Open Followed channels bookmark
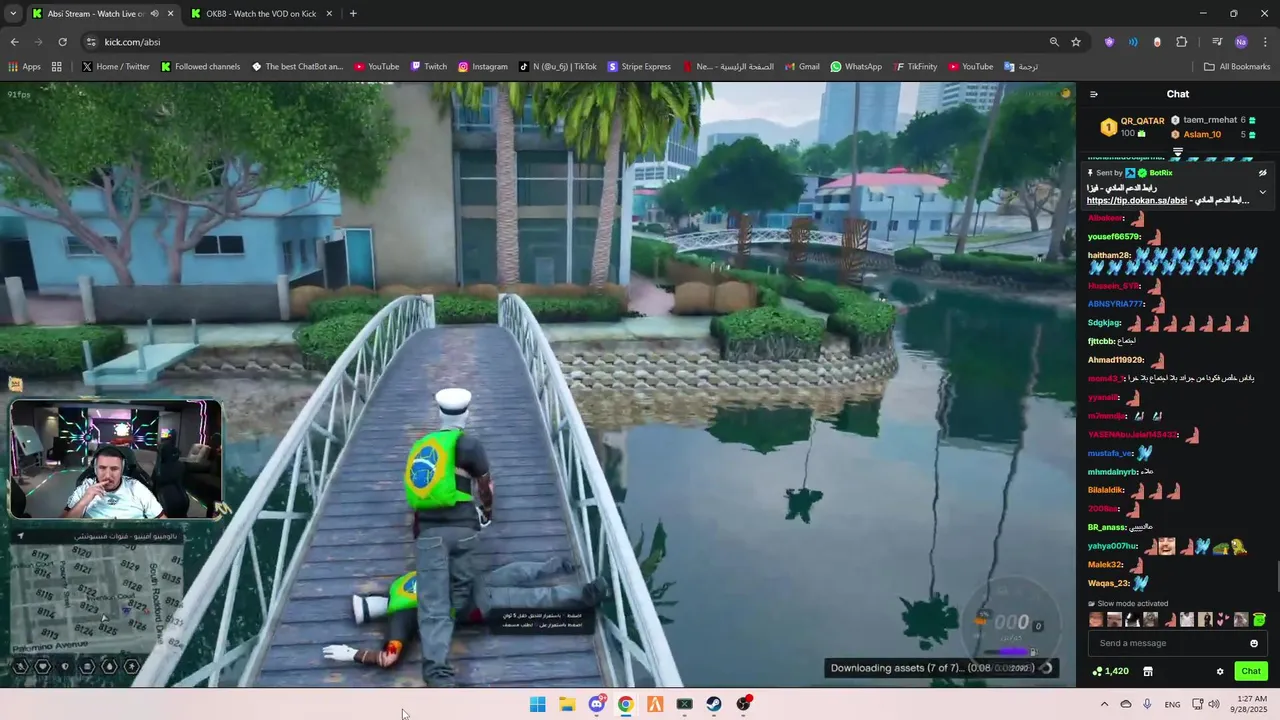 (200, 67)
